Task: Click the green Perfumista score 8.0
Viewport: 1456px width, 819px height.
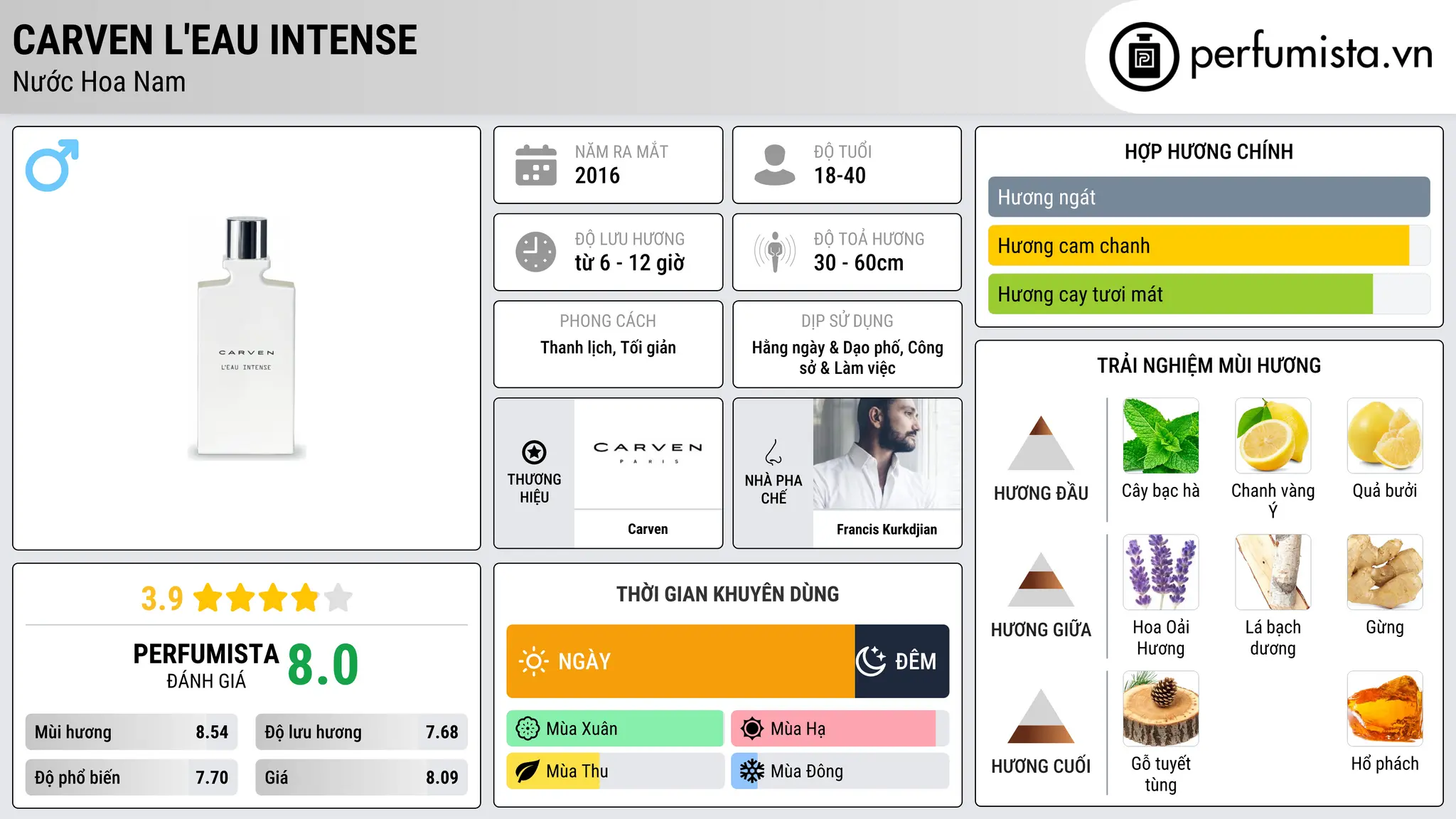Action: coord(323,665)
